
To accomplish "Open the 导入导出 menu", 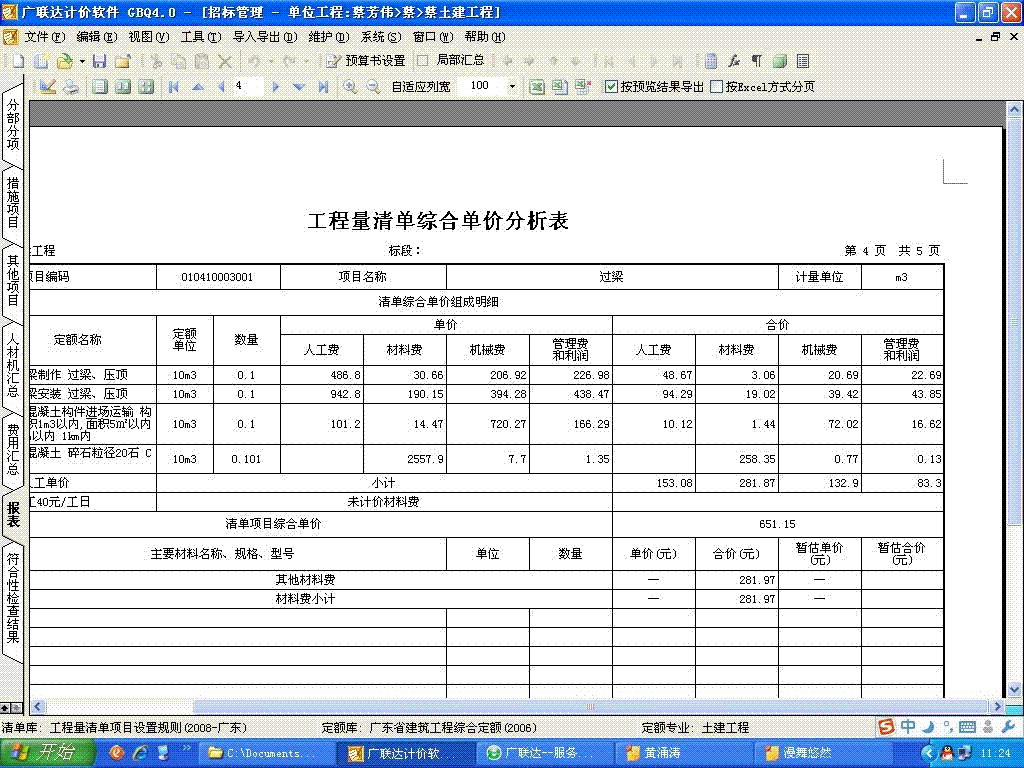I will click(x=264, y=36).
